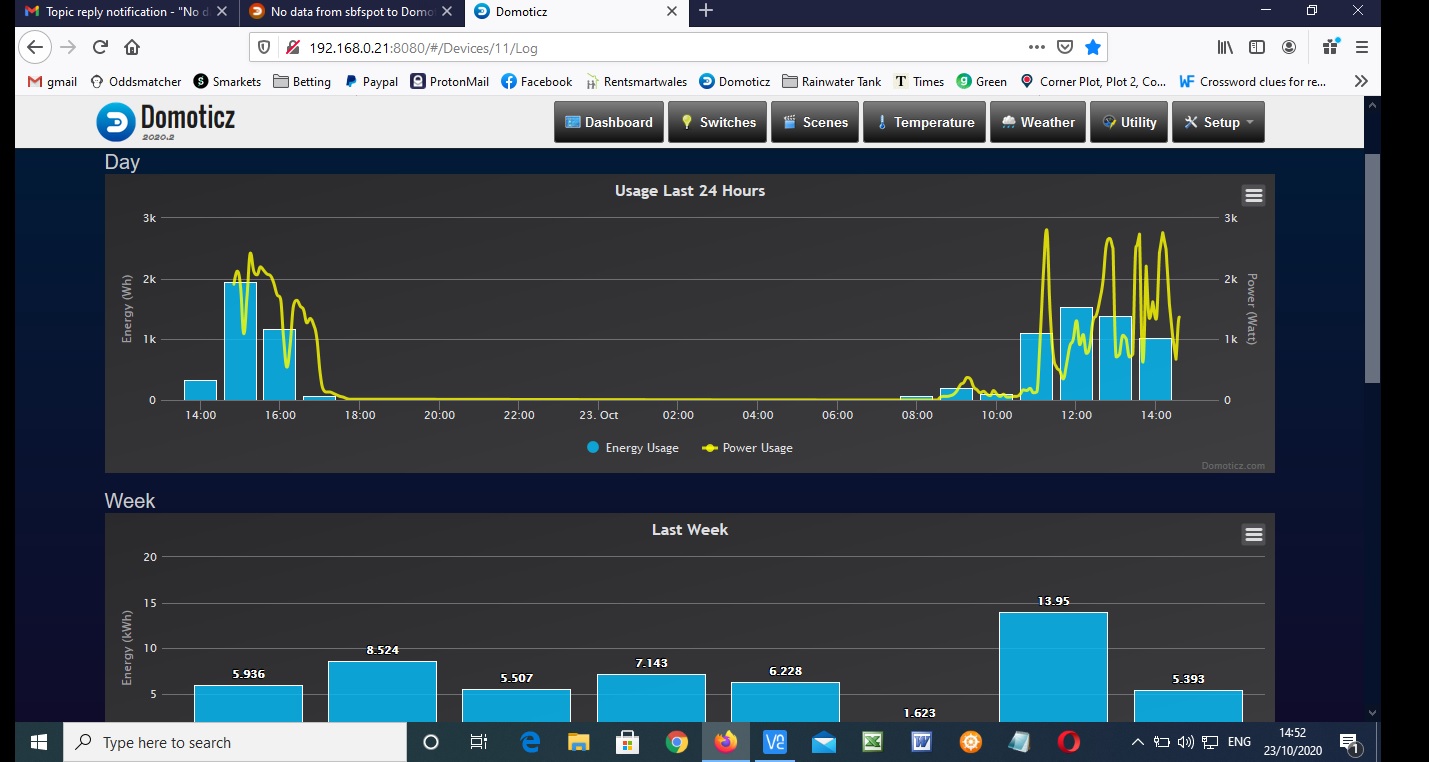
Task: Open the Utility page
Action: [1129, 122]
